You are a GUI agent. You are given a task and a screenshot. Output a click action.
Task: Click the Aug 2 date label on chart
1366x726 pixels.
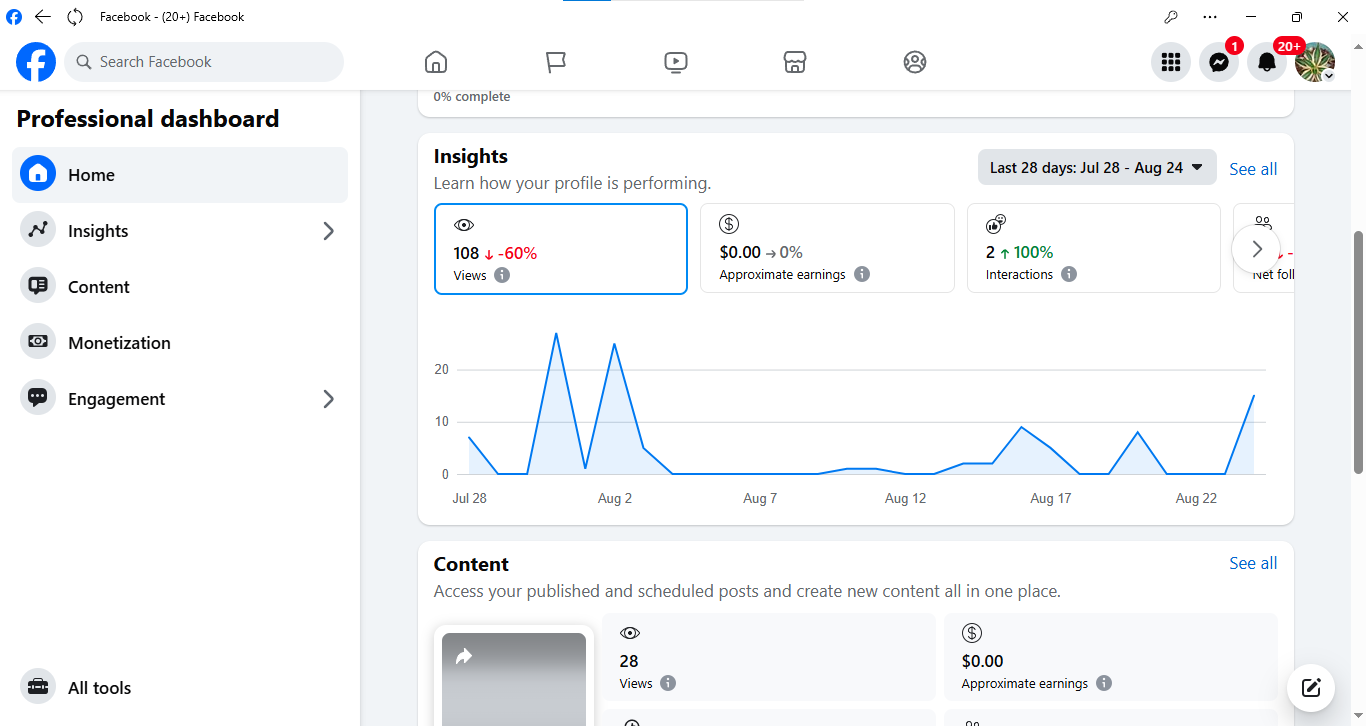coord(615,498)
